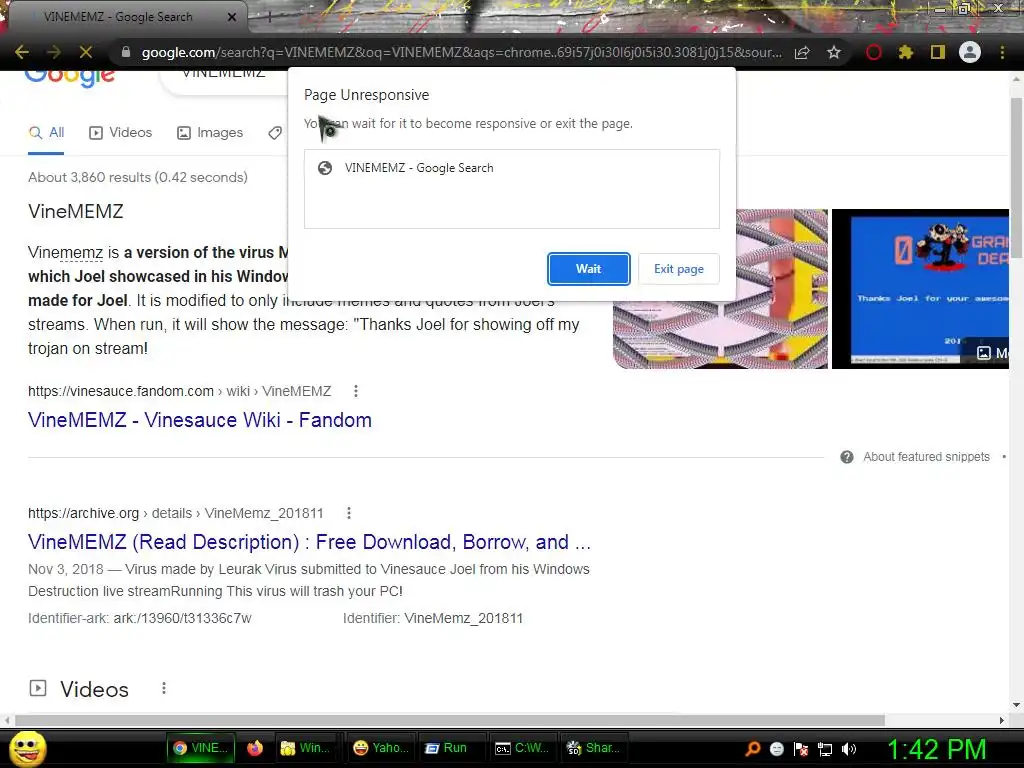Open a new tab with plus button
The width and height of the screenshot is (1024, 768).
268,18
